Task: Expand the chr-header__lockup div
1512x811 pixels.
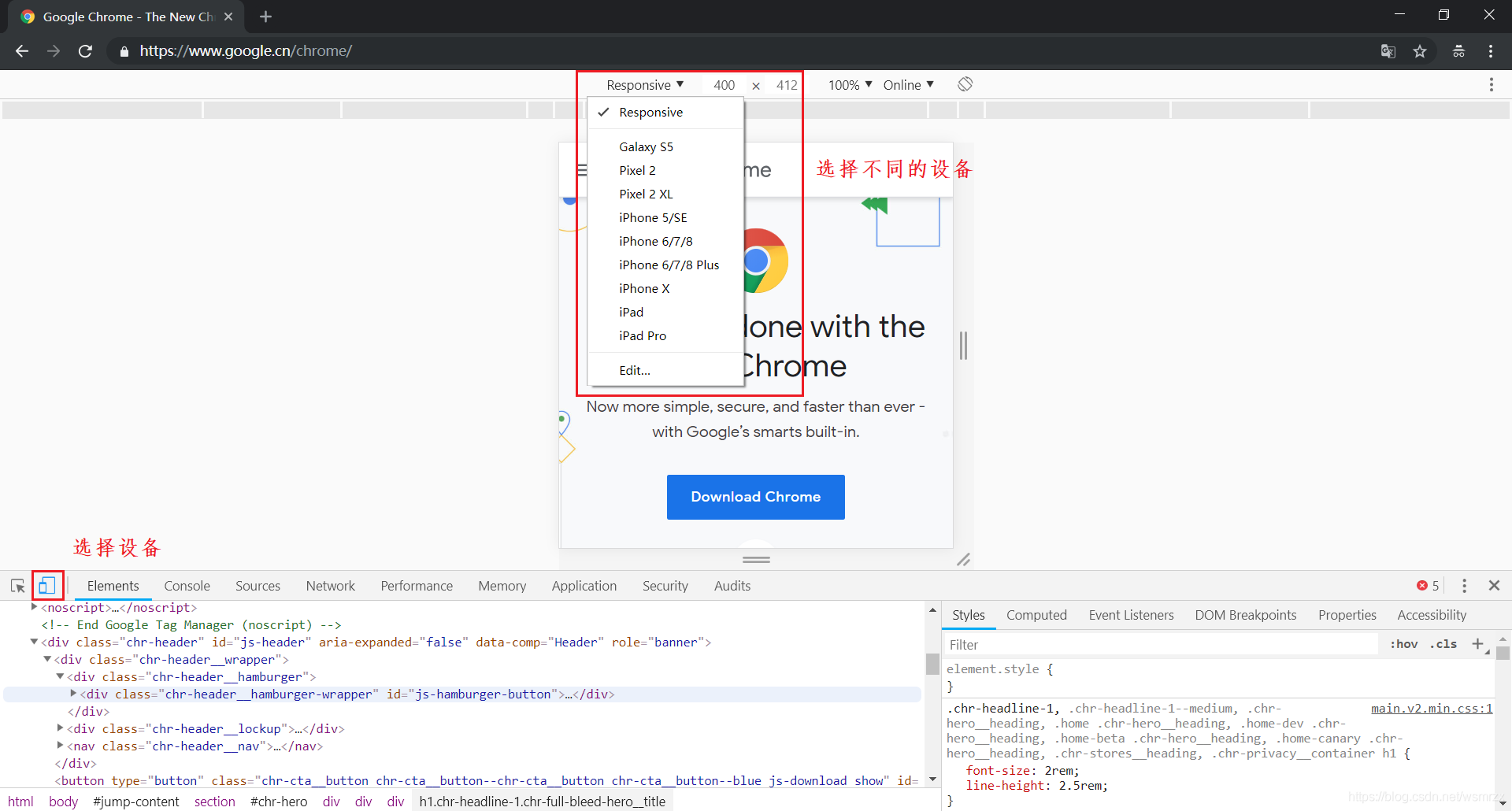Action: tap(60, 728)
